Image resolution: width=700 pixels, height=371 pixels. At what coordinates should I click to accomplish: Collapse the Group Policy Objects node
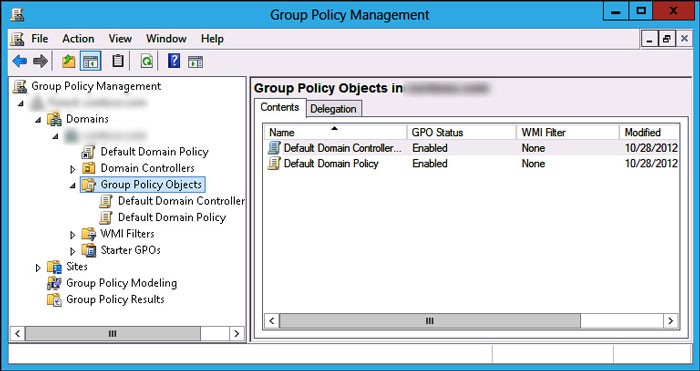(73, 186)
